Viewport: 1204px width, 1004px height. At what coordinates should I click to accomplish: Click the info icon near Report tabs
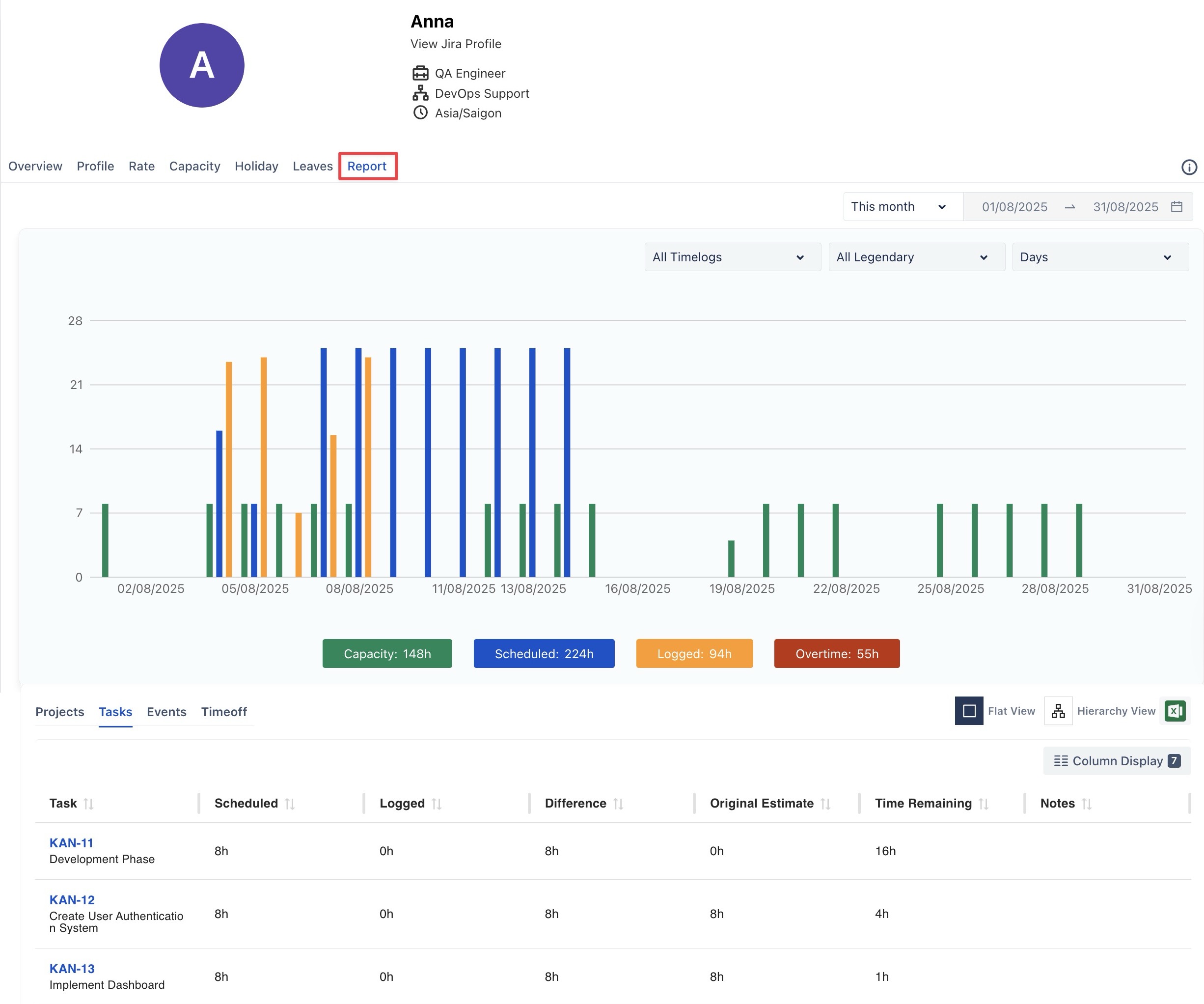1188,167
